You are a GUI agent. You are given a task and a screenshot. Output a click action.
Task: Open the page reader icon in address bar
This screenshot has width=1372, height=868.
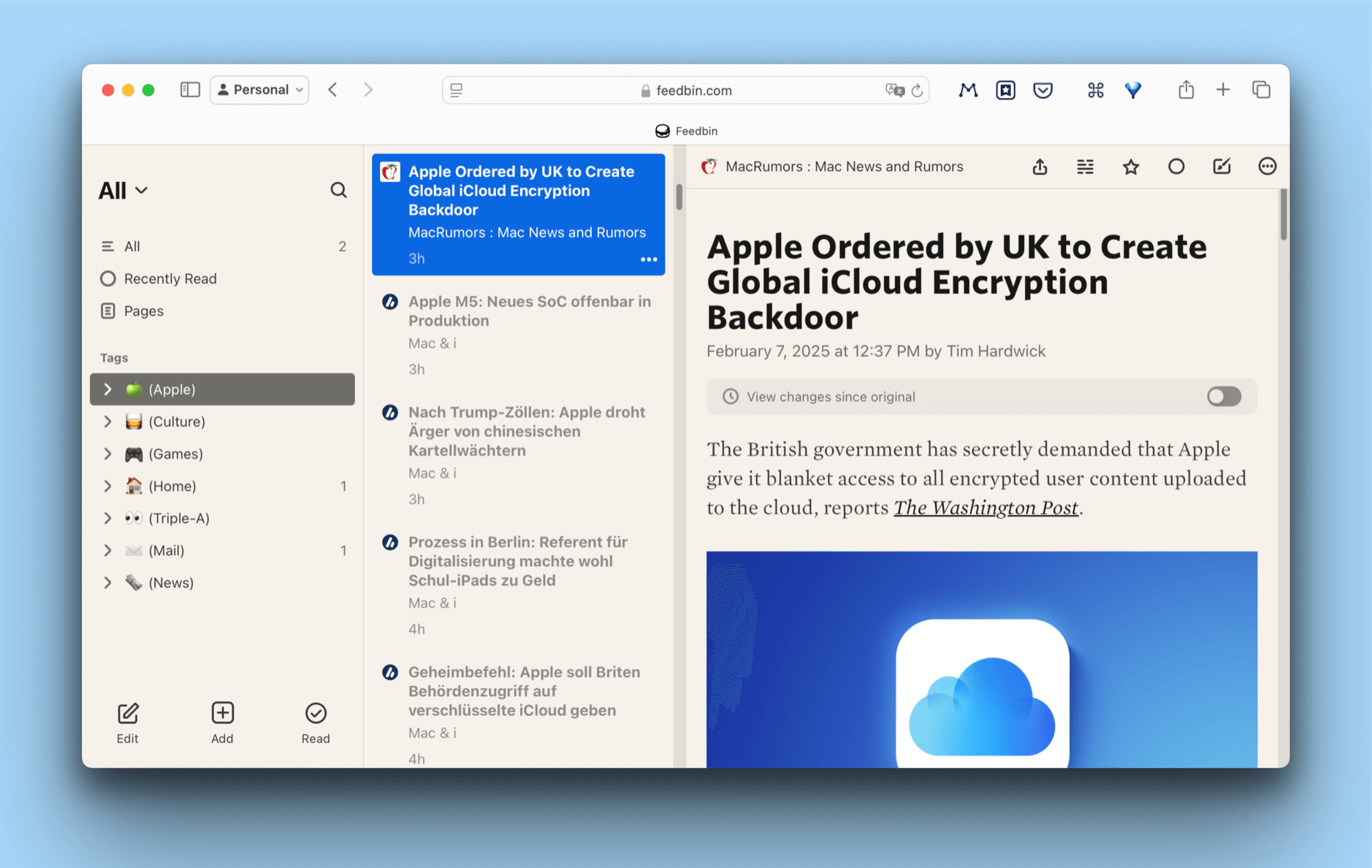pos(457,90)
